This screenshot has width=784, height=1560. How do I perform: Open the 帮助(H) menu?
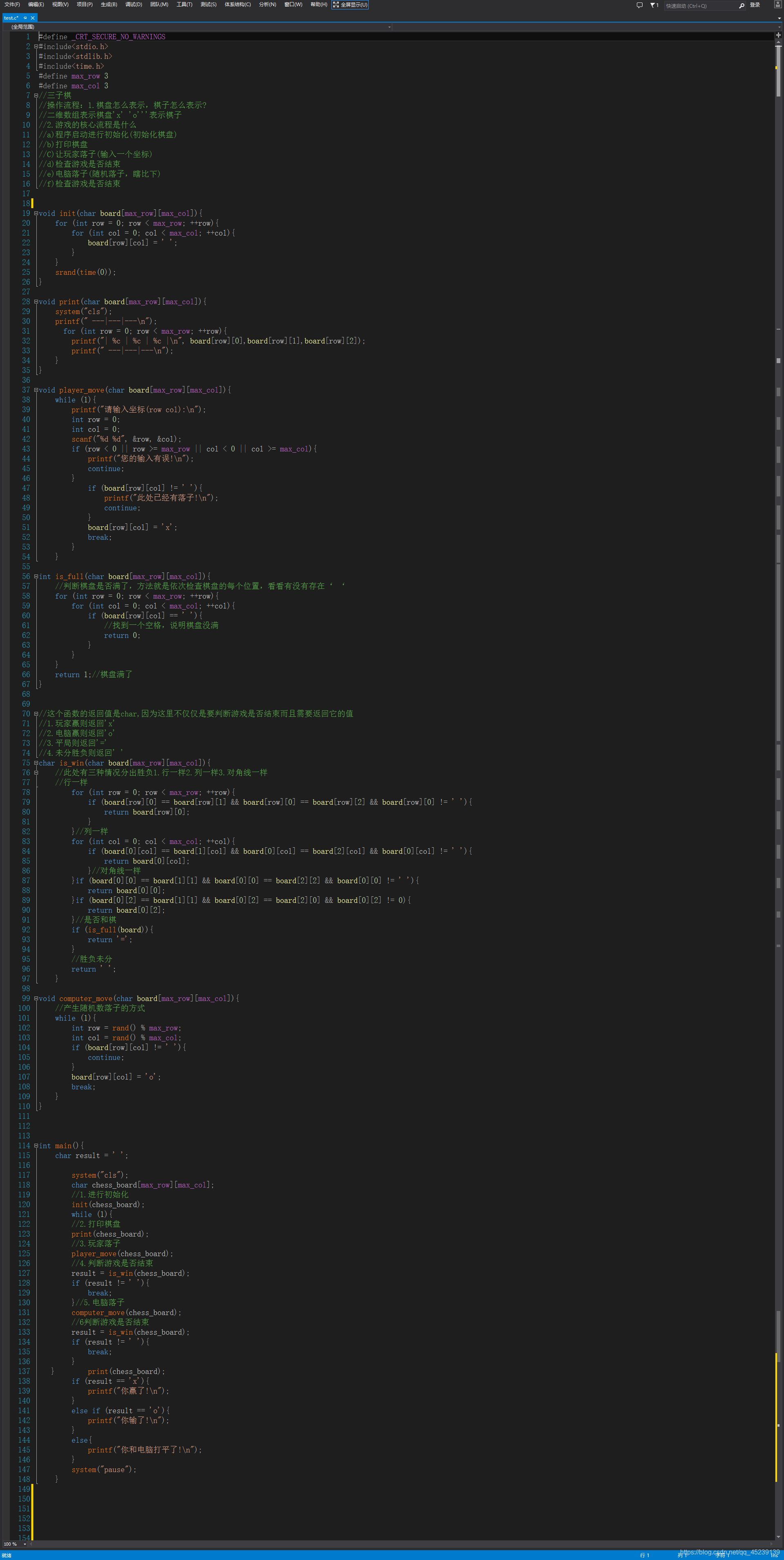pos(319,5)
